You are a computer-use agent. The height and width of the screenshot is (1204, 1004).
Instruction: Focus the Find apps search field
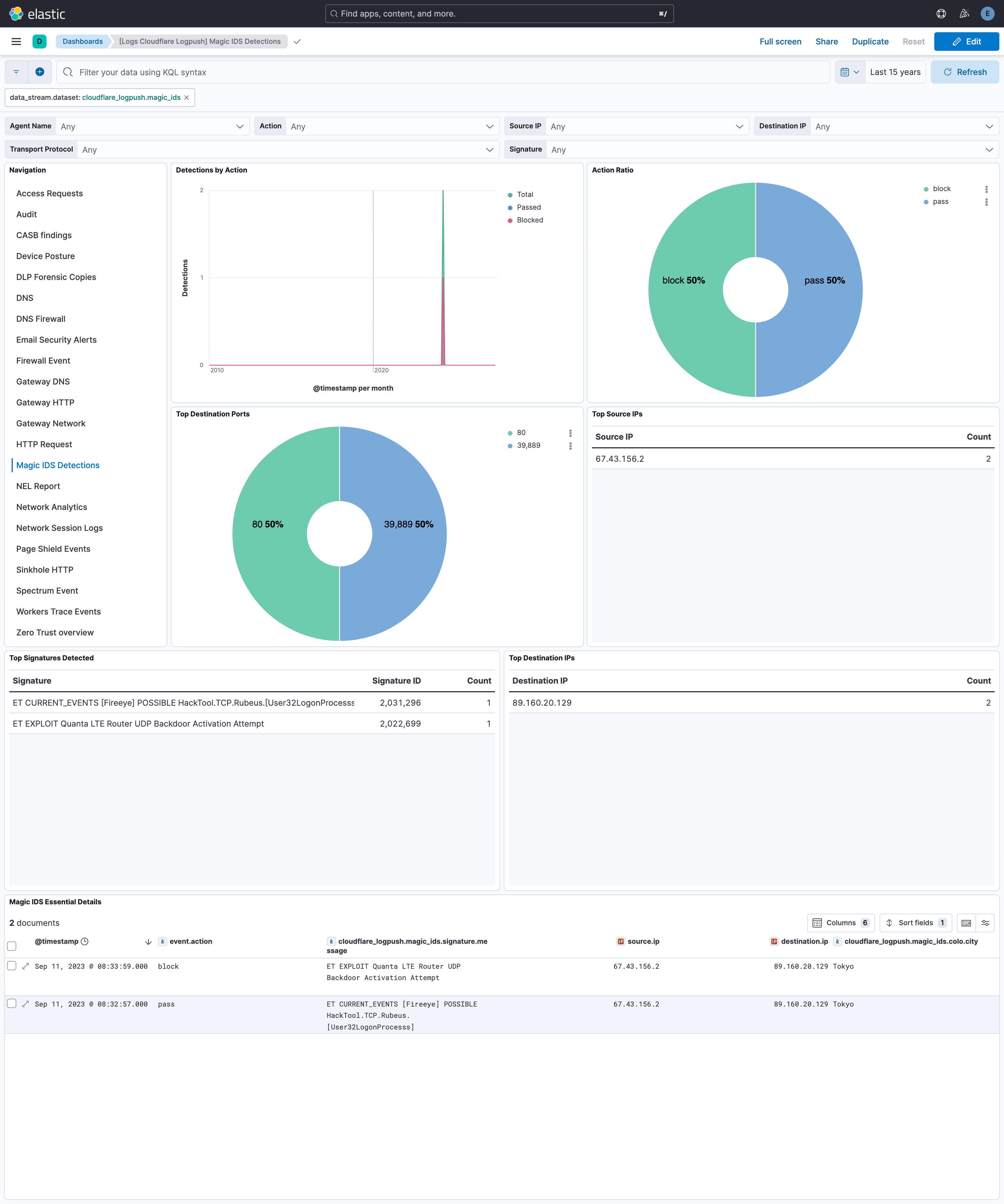coord(499,14)
